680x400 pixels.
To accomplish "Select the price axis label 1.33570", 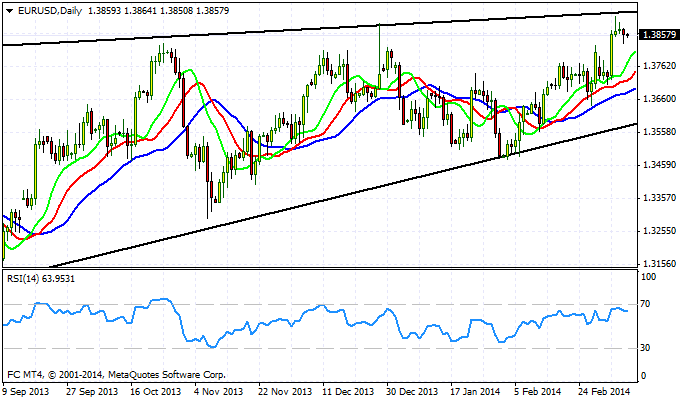I will [660, 198].
